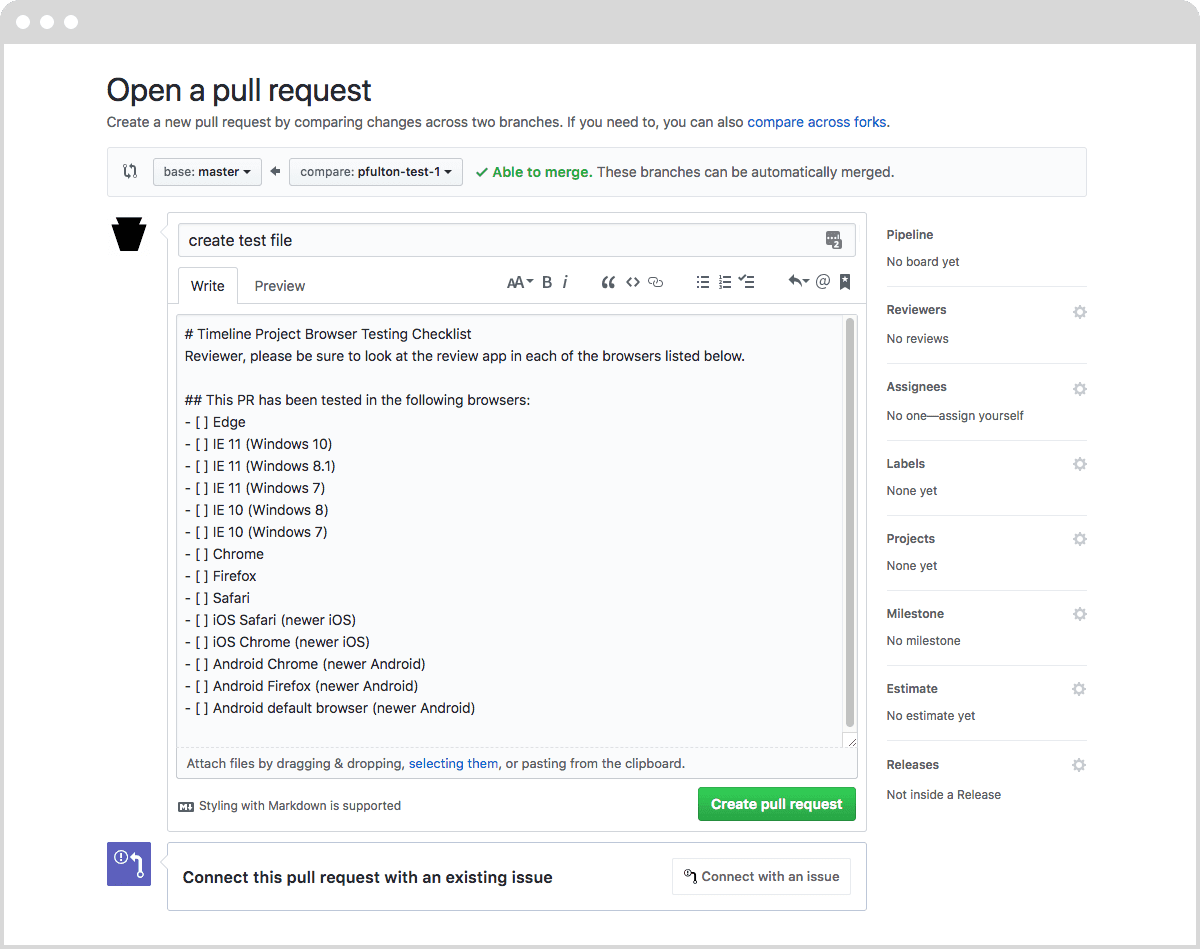
Task: Mention a user with the @ icon
Action: (822, 282)
